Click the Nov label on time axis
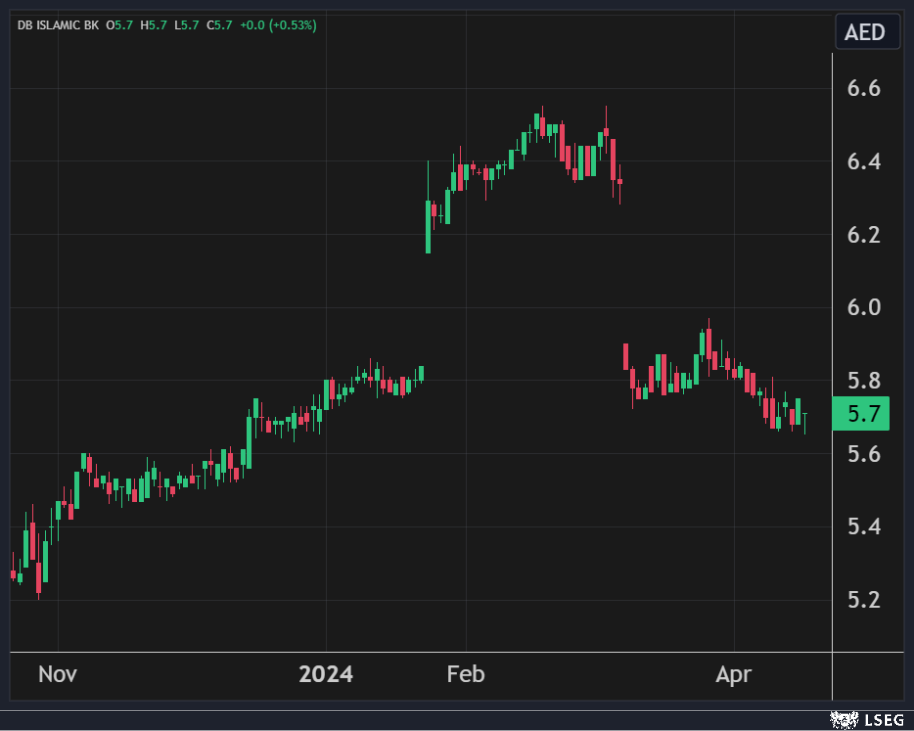This screenshot has height=731, width=914. [x=57, y=674]
